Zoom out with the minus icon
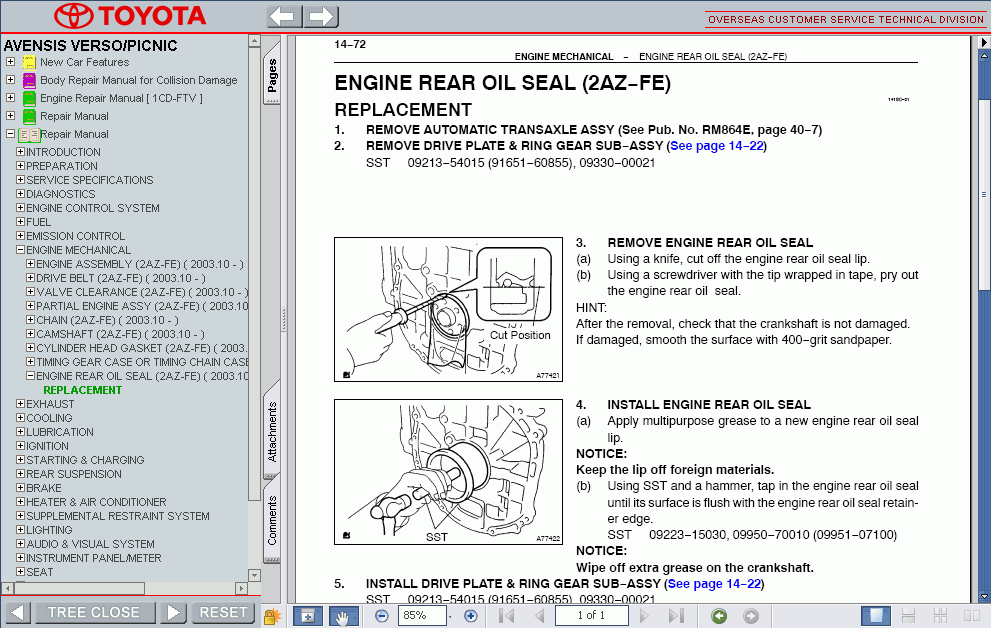This screenshot has width=992, height=629. (381, 616)
